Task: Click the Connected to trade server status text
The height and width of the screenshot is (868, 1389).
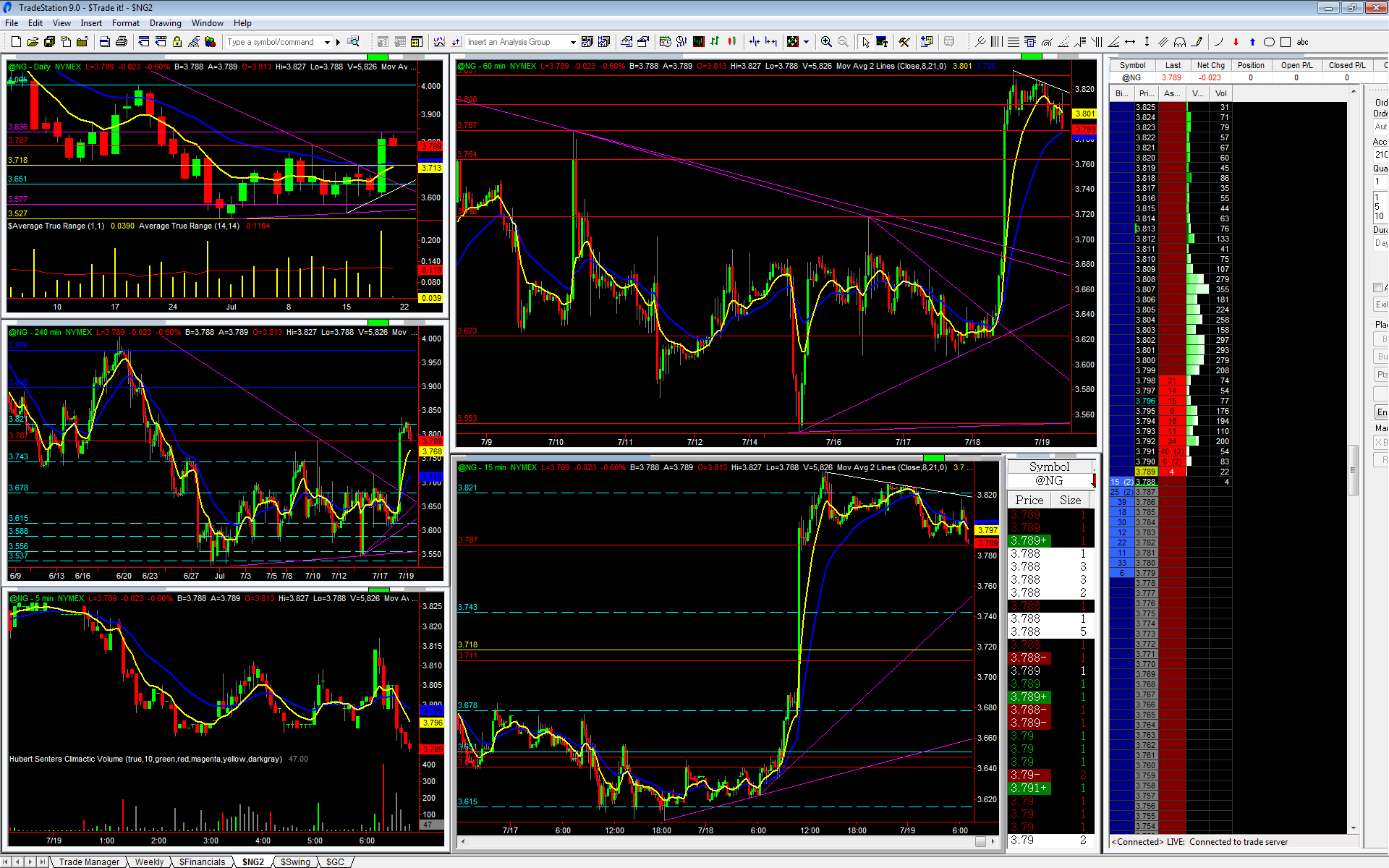Action: click(1239, 842)
